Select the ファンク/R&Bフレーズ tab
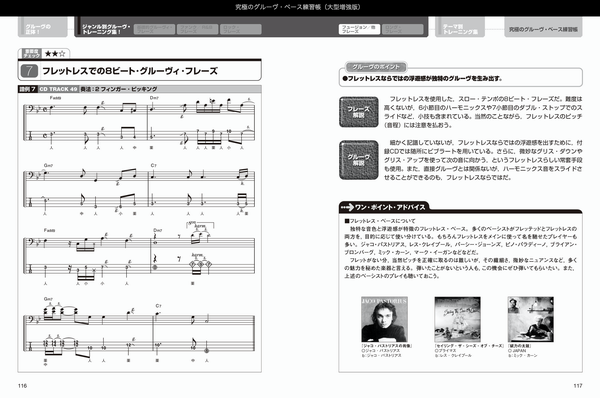This screenshot has height=398, width=600. [x=197, y=29]
